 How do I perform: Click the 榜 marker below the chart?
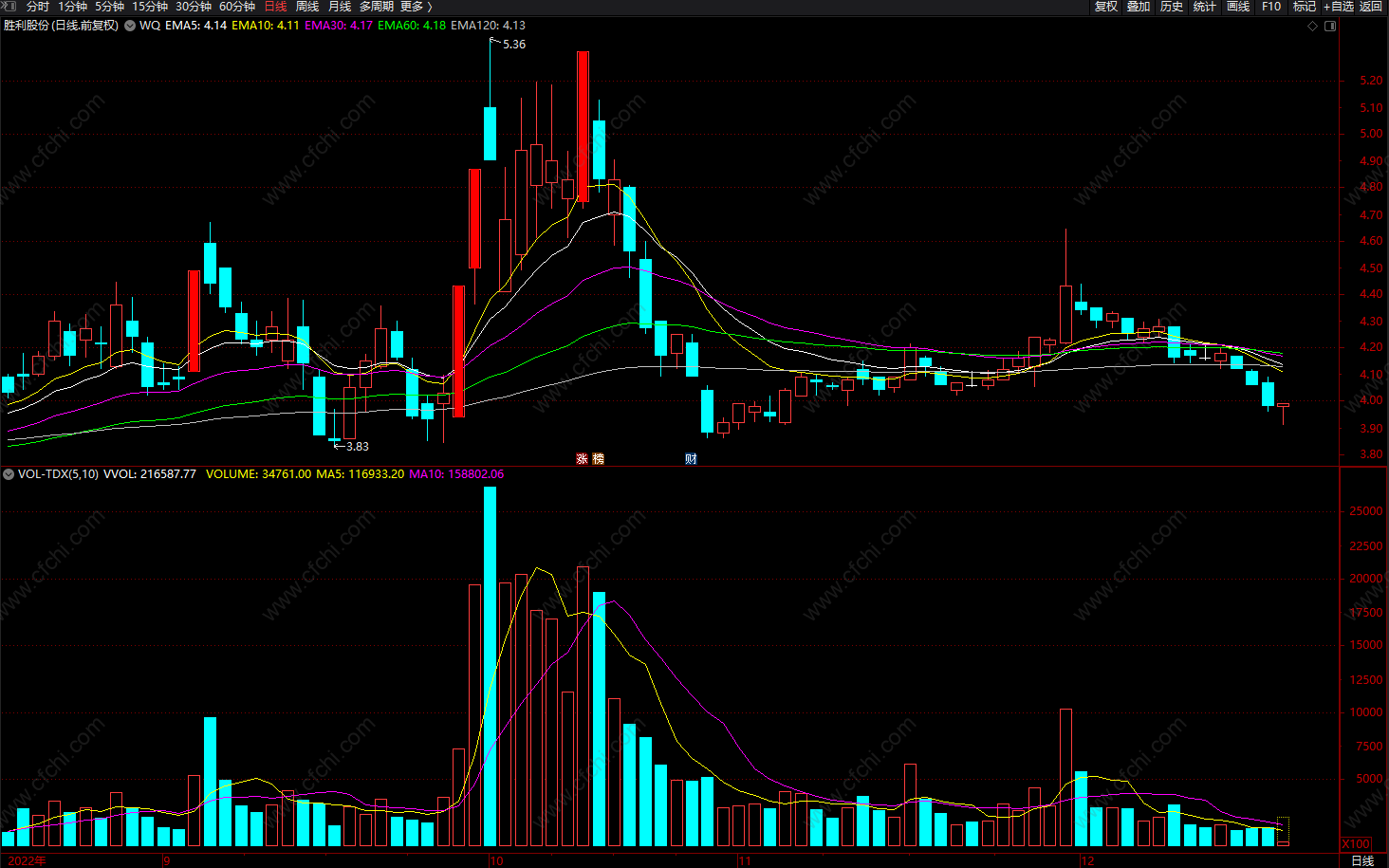pos(599,459)
